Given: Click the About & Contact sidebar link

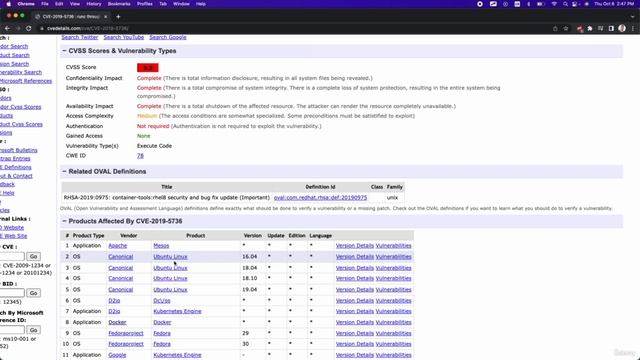Looking at the screenshot, I should [x=16, y=176].
